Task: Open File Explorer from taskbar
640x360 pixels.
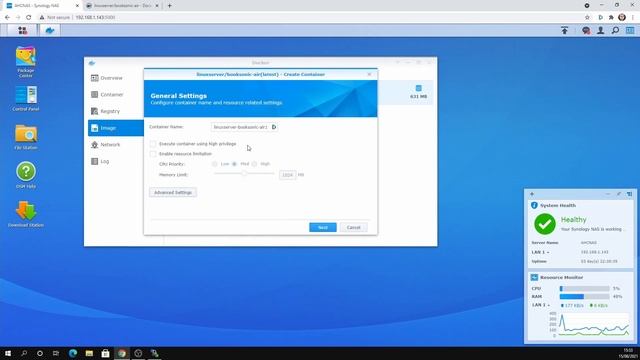Action: (x=89, y=353)
